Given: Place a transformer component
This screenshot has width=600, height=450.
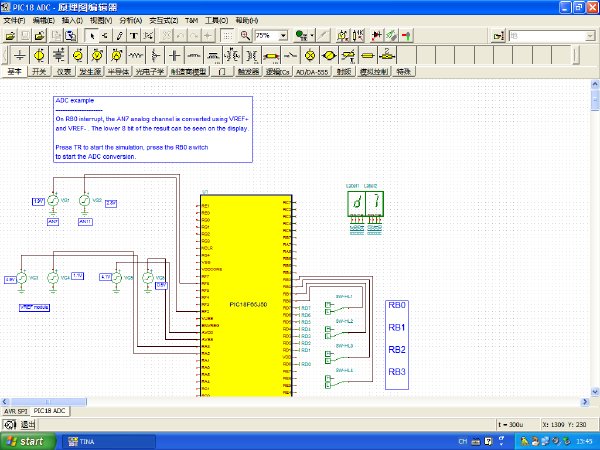Looking at the screenshot, I should coord(252,55).
